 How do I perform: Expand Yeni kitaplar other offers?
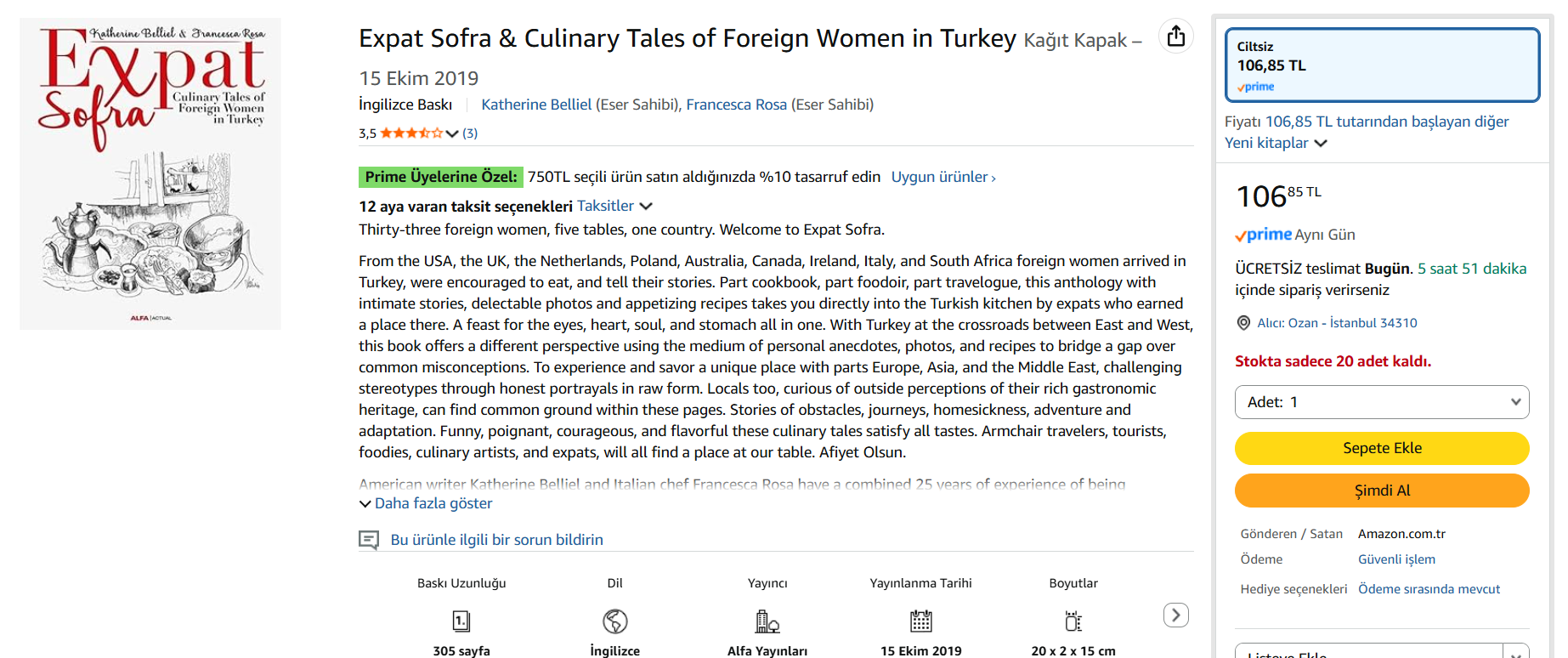1276,143
